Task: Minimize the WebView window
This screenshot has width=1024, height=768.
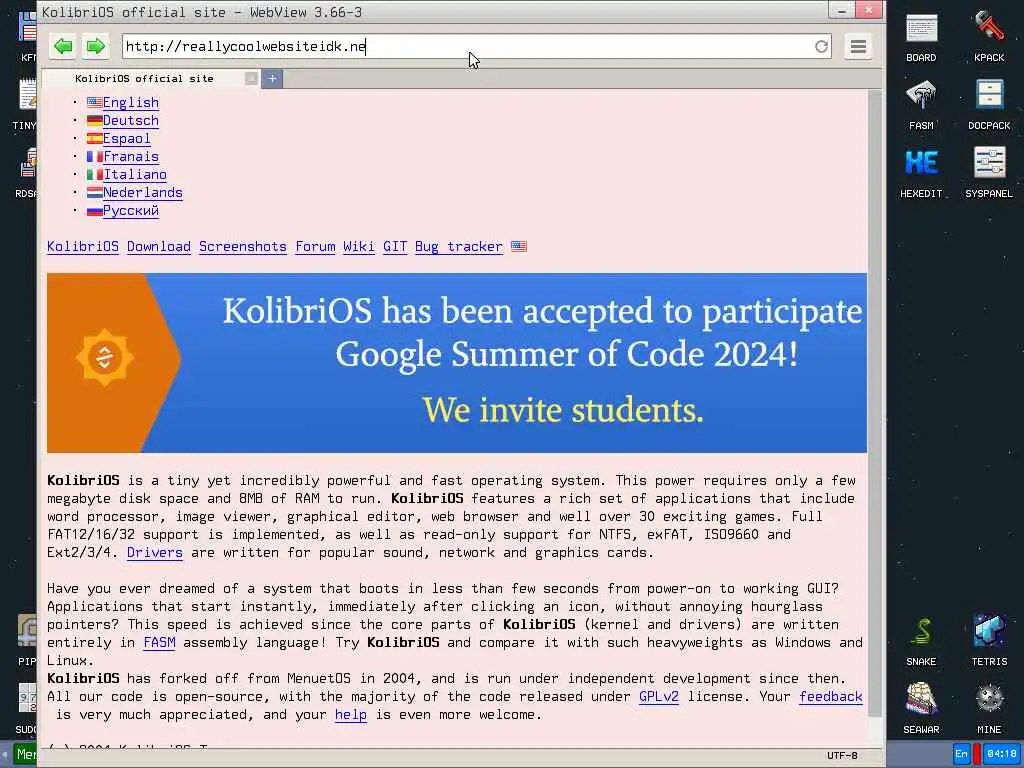Action: coord(841,11)
